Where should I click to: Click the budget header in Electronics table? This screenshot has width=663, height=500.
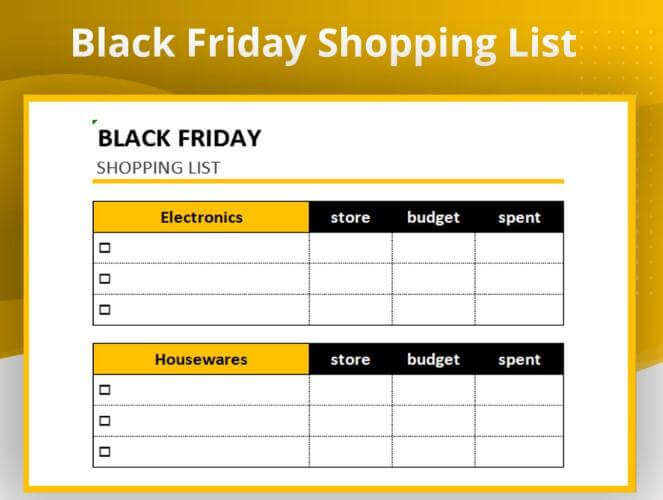(x=433, y=217)
